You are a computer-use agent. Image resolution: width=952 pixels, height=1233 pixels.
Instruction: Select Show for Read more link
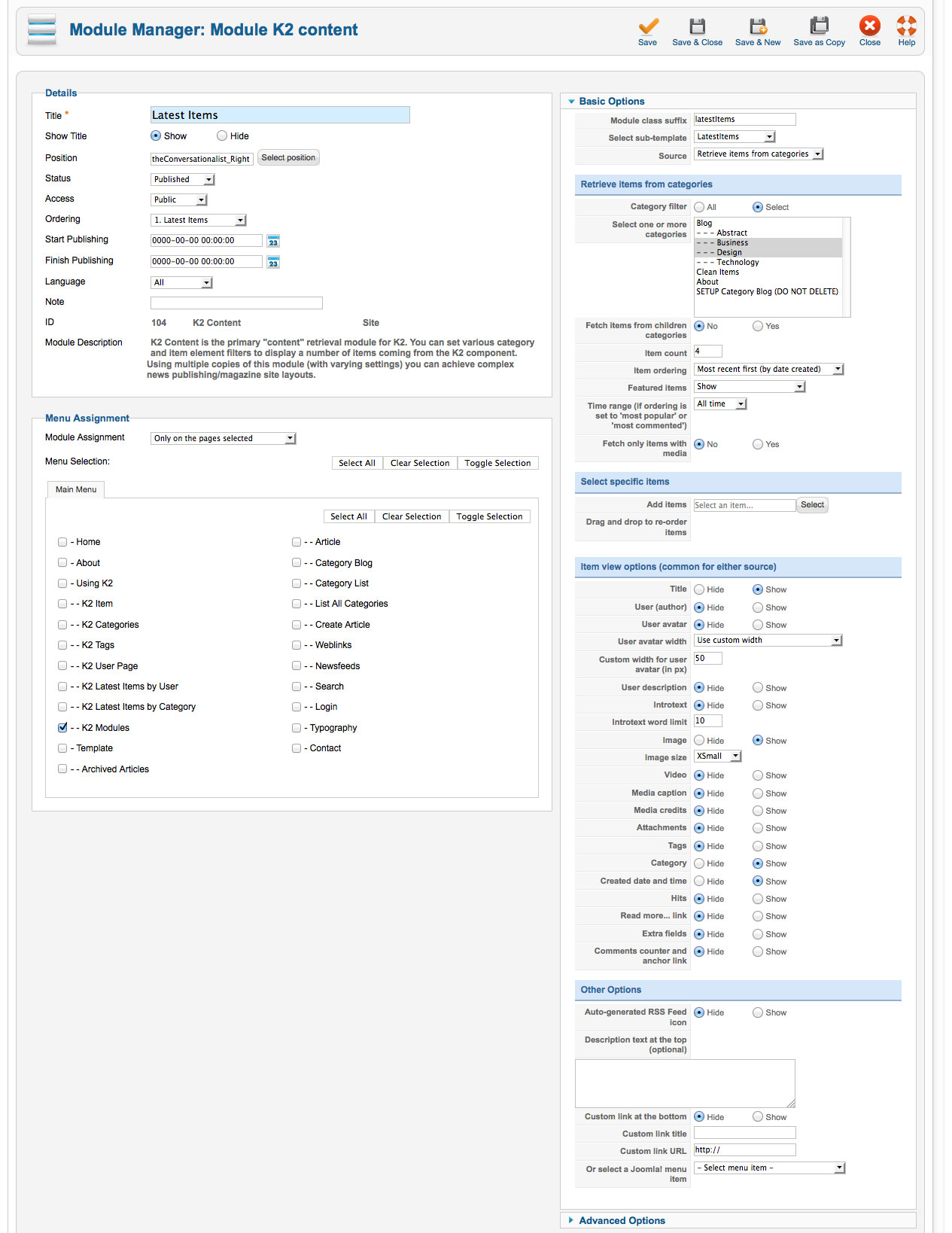pyautogui.click(x=758, y=916)
